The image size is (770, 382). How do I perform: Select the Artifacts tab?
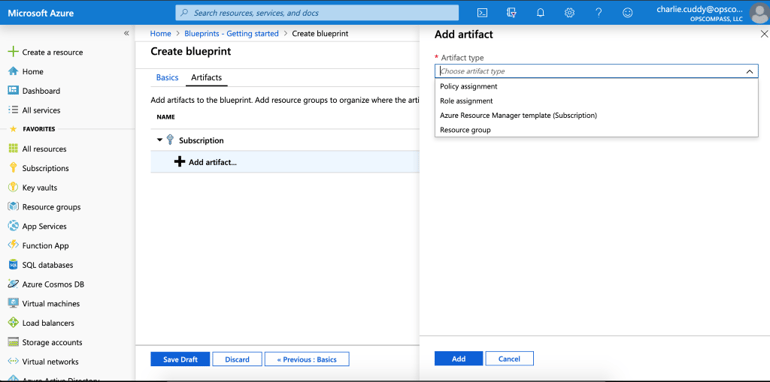pyautogui.click(x=206, y=77)
